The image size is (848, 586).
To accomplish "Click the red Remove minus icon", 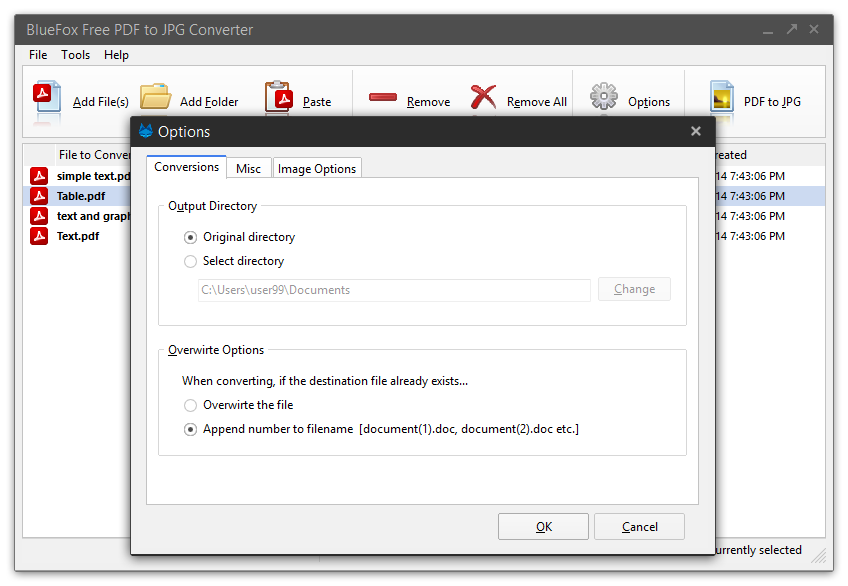I will [x=383, y=97].
